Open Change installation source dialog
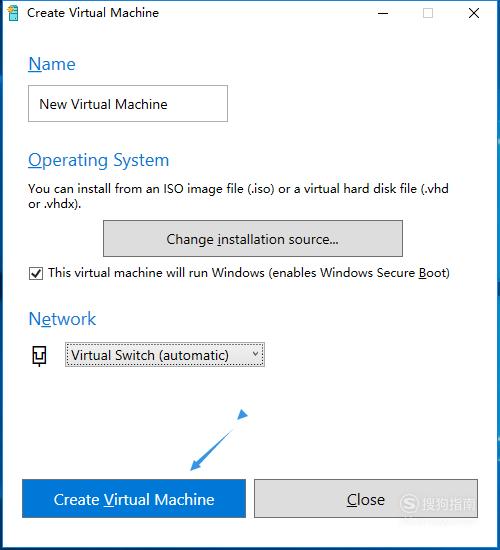500x550 pixels. pyautogui.click(x=253, y=239)
